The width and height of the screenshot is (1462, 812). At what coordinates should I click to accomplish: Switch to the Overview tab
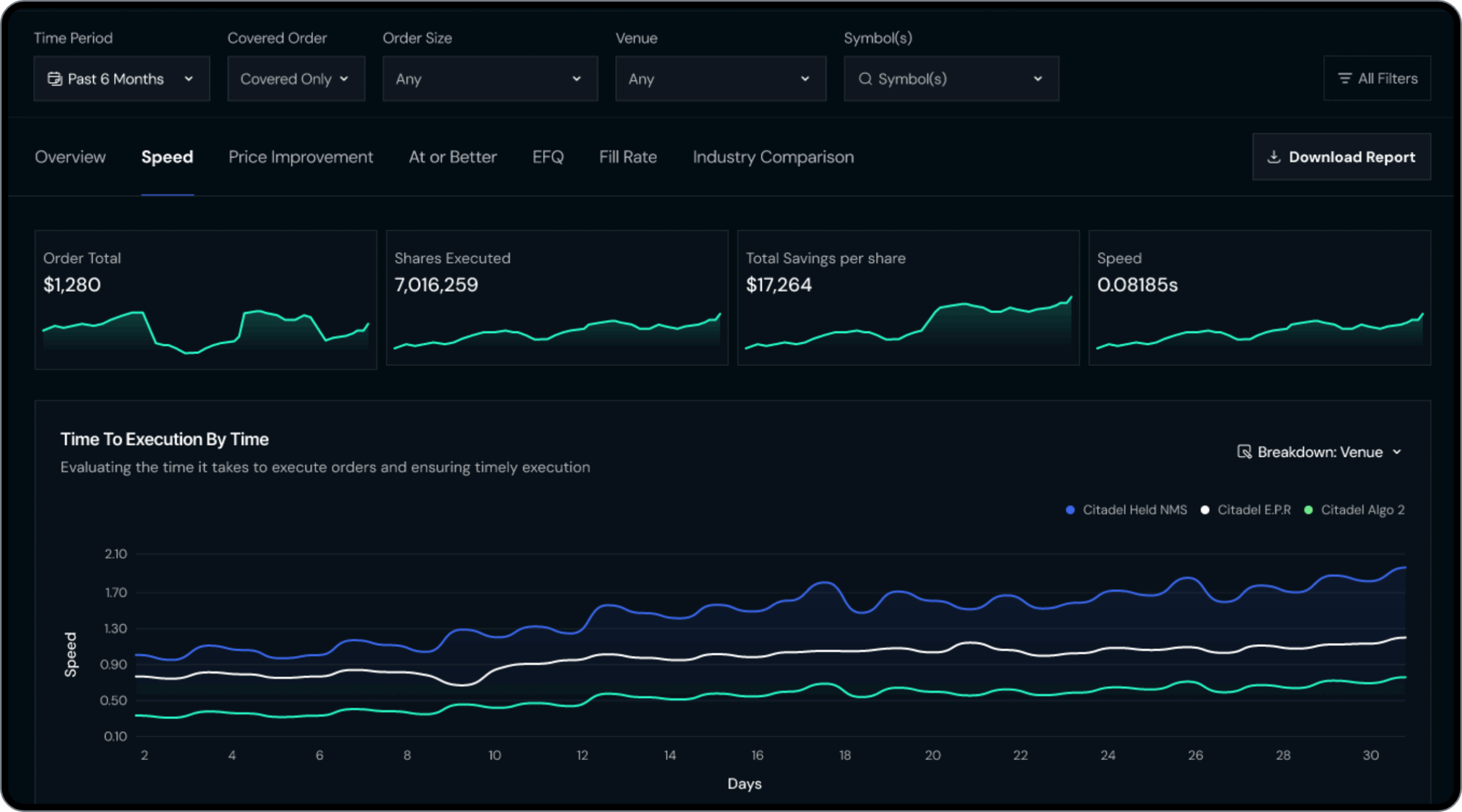pyautogui.click(x=70, y=157)
